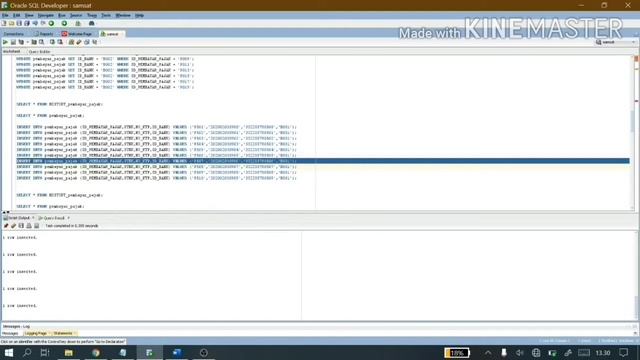
Task: Click the green Back navigation icon
Action: tap(51, 23)
